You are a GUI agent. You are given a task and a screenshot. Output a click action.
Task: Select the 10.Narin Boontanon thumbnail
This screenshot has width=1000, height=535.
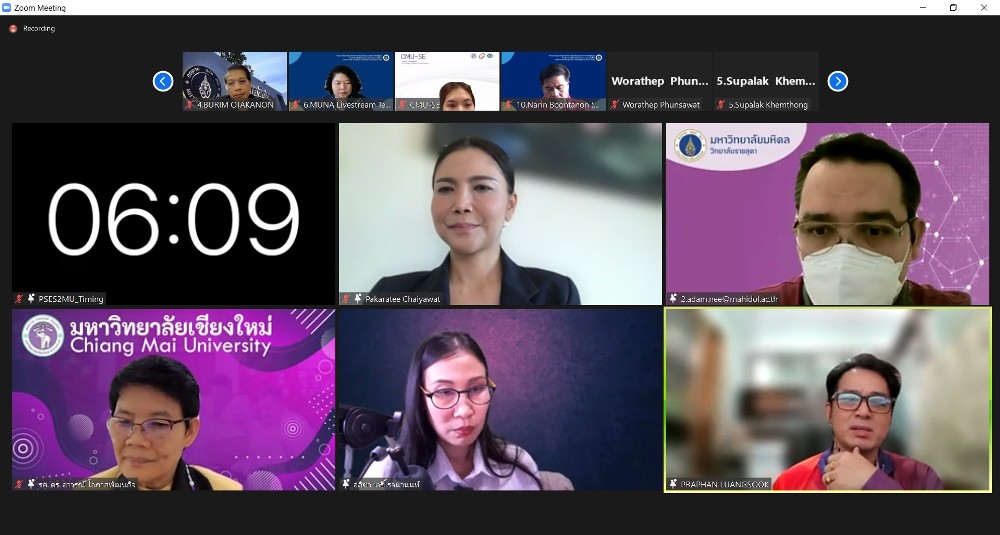point(553,78)
